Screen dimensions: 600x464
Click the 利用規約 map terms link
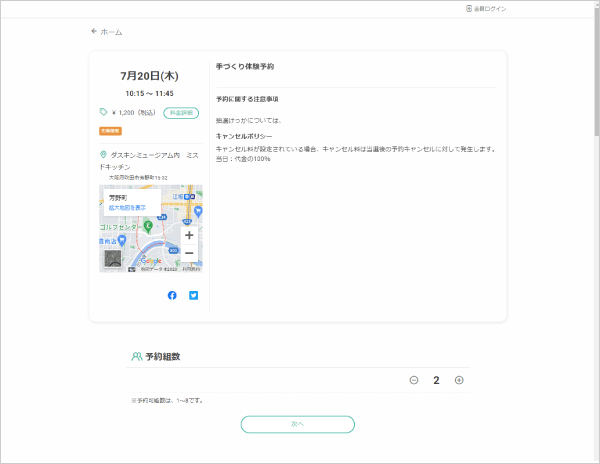pos(191,269)
